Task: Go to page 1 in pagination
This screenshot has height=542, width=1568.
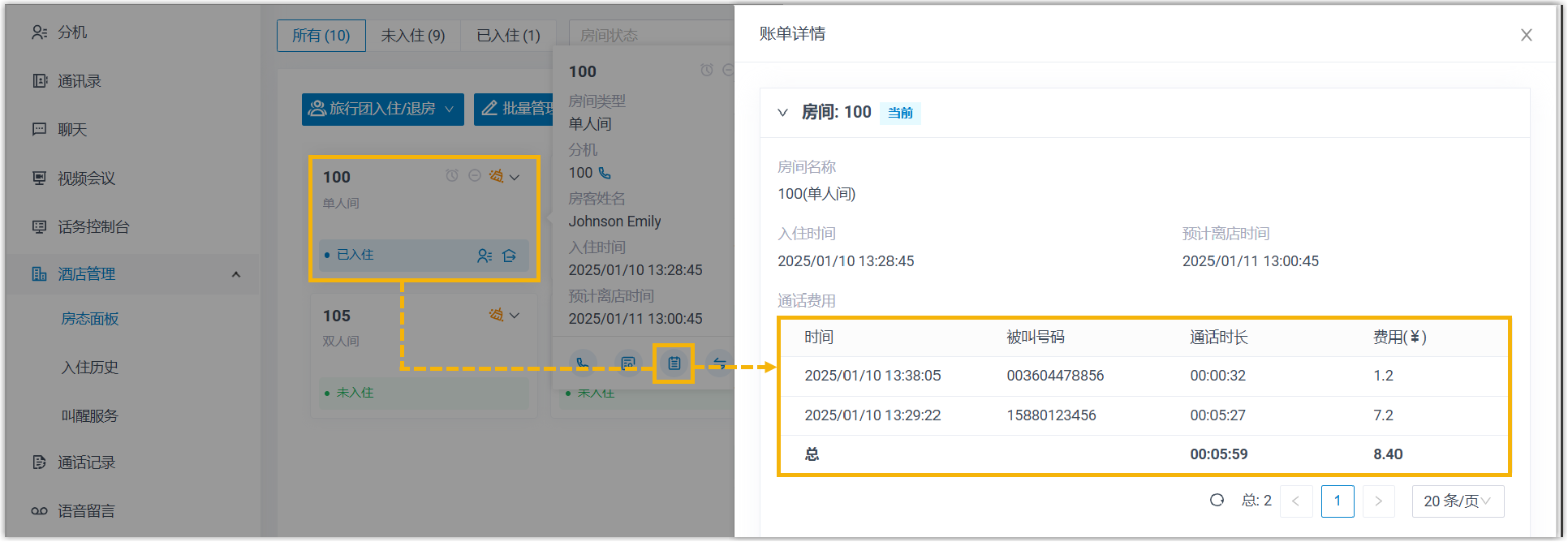Action: (1337, 501)
